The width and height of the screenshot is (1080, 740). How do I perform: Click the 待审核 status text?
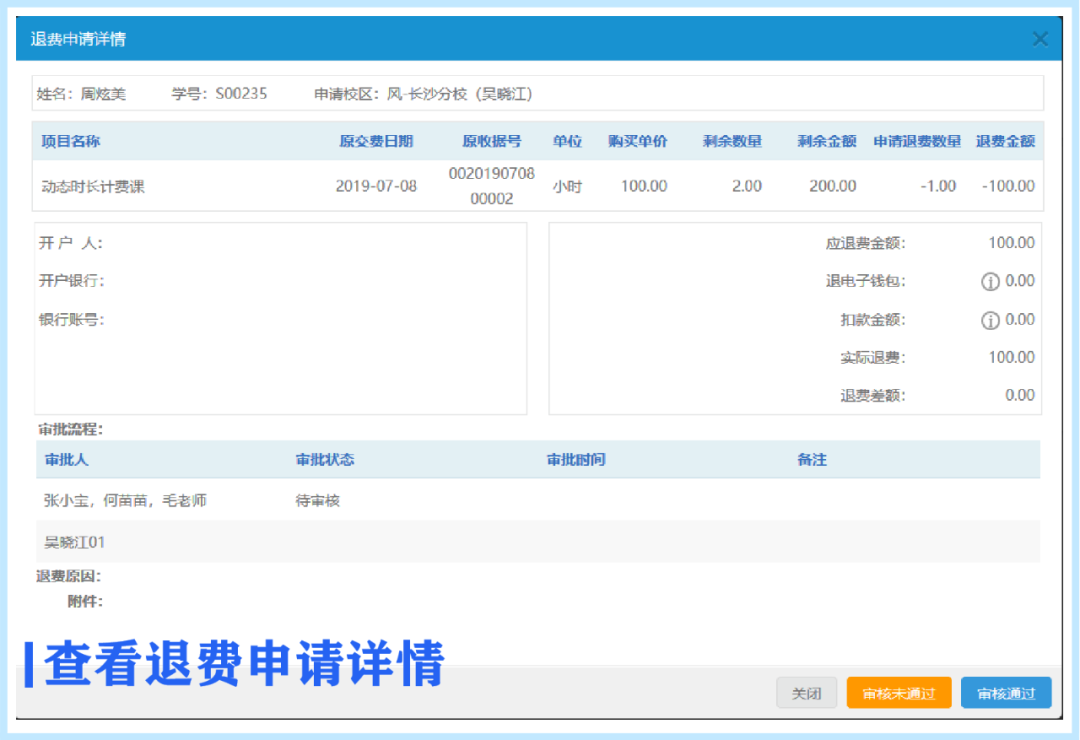click(x=318, y=500)
